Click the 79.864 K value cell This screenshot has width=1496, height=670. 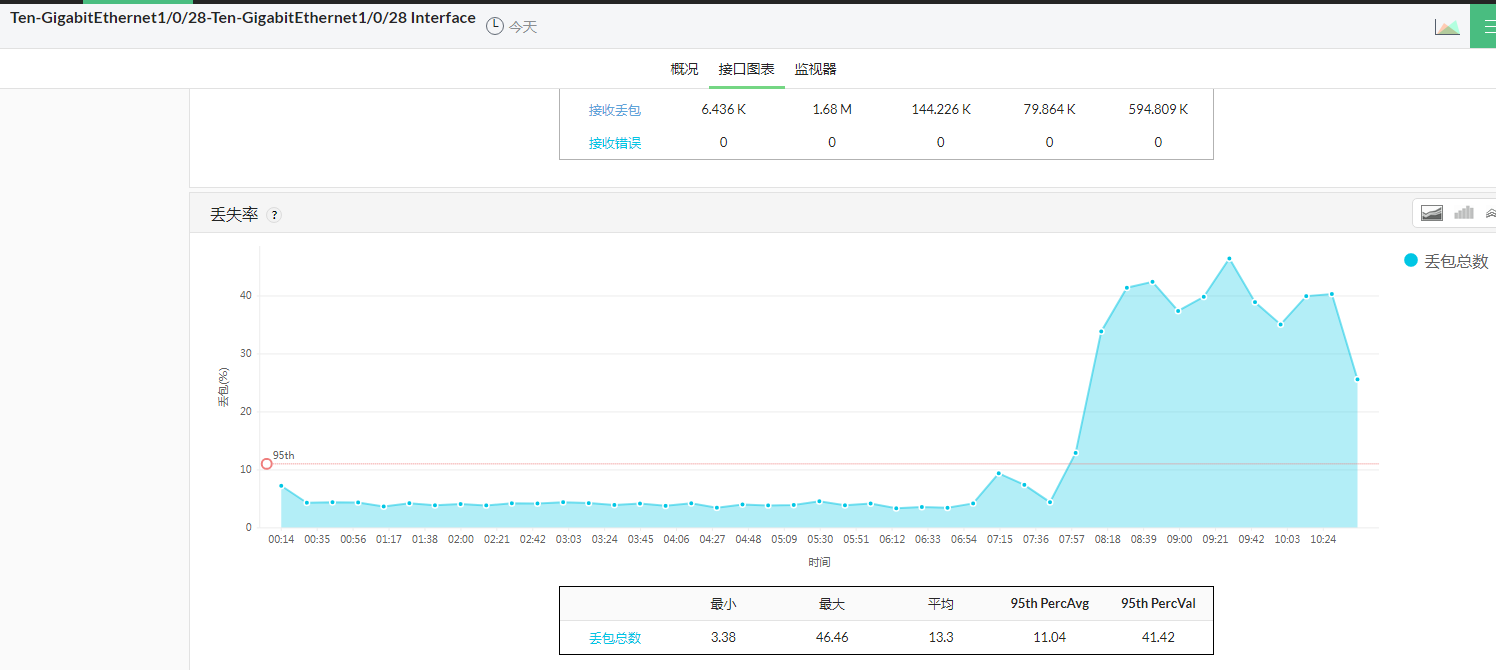(x=1050, y=109)
